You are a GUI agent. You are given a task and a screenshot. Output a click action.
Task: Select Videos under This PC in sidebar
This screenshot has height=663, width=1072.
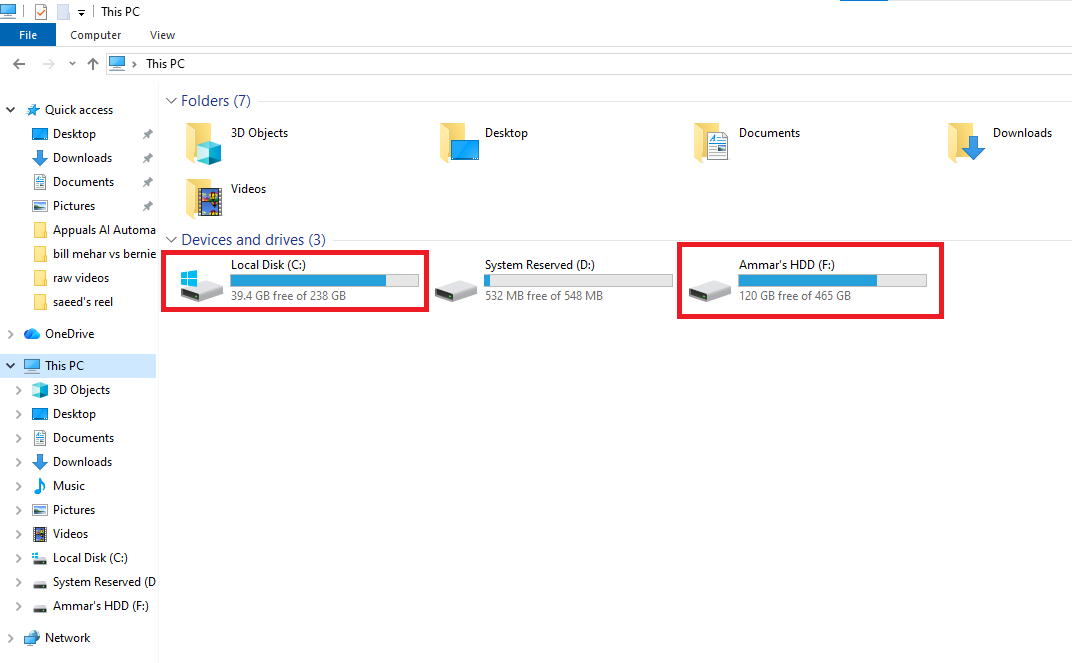pyautogui.click(x=70, y=534)
